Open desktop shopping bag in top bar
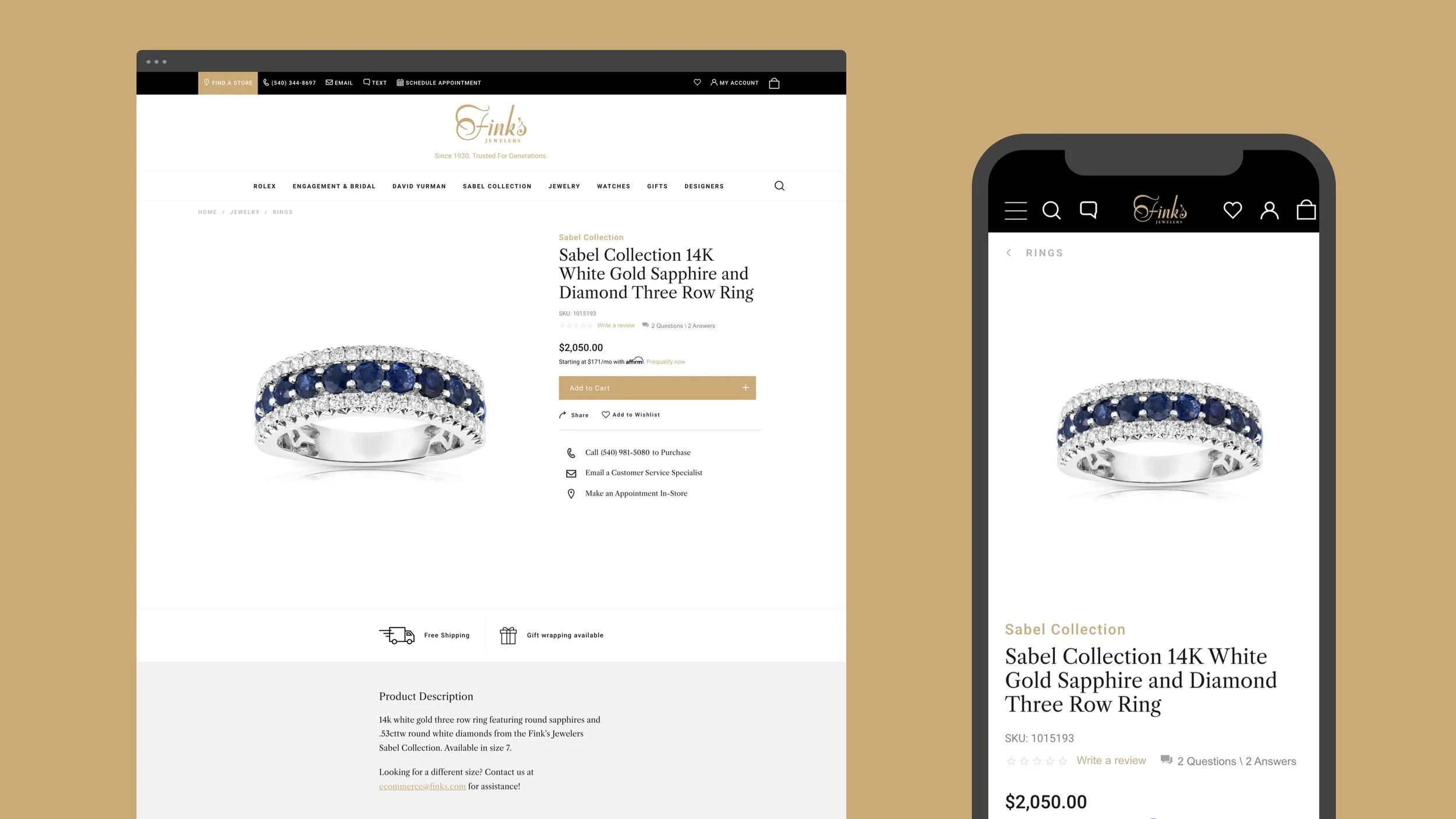This screenshot has height=819, width=1456. coord(774,83)
